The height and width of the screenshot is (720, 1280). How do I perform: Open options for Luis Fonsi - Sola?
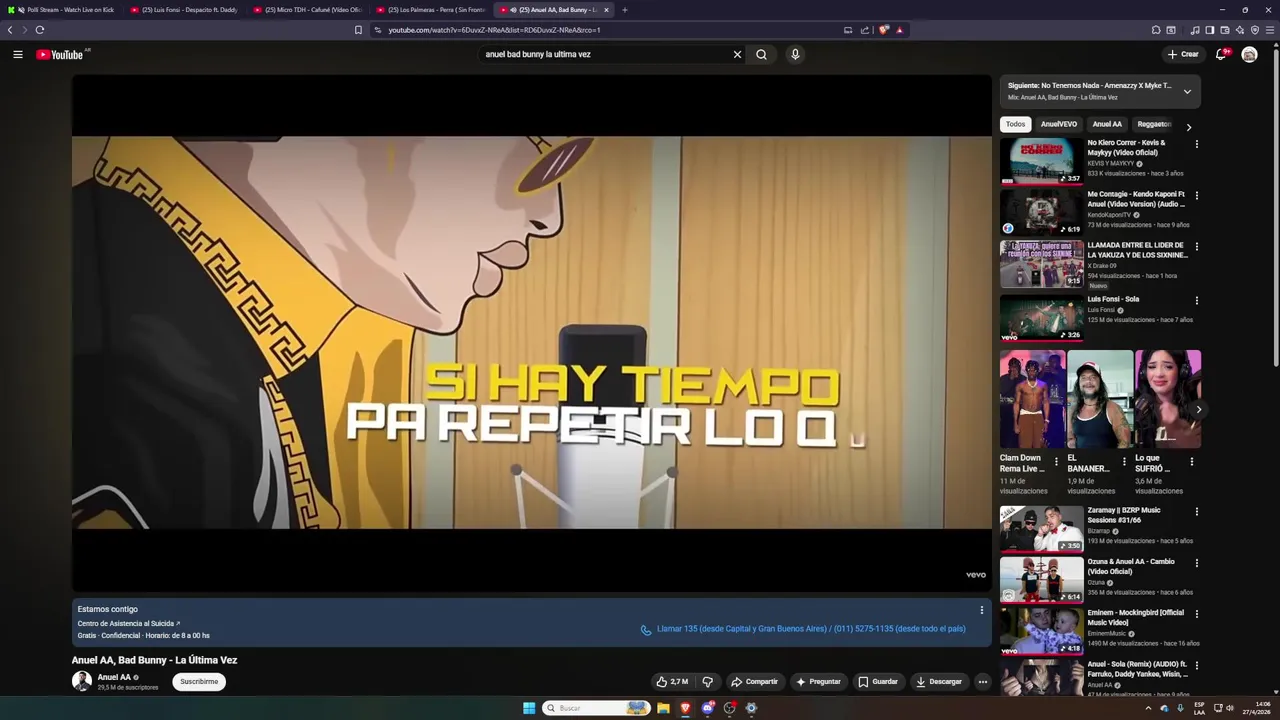click(1196, 300)
